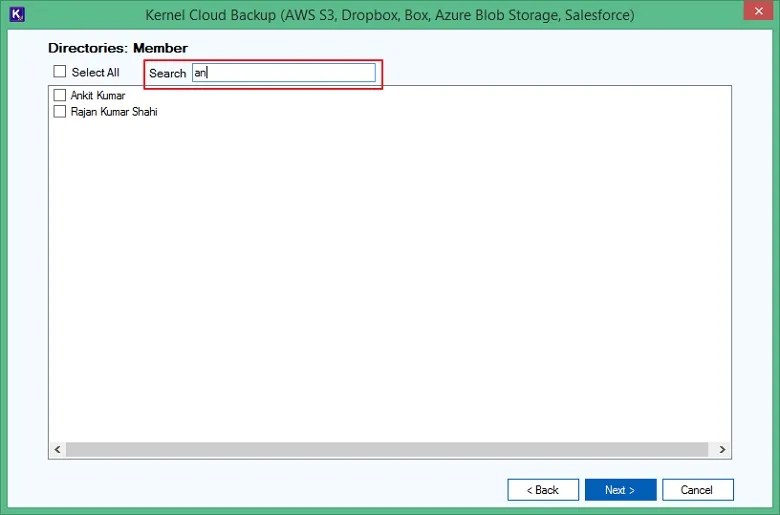The height and width of the screenshot is (515, 780).
Task: Check the Ankit Kumar checkbox
Action: click(60, 95)
